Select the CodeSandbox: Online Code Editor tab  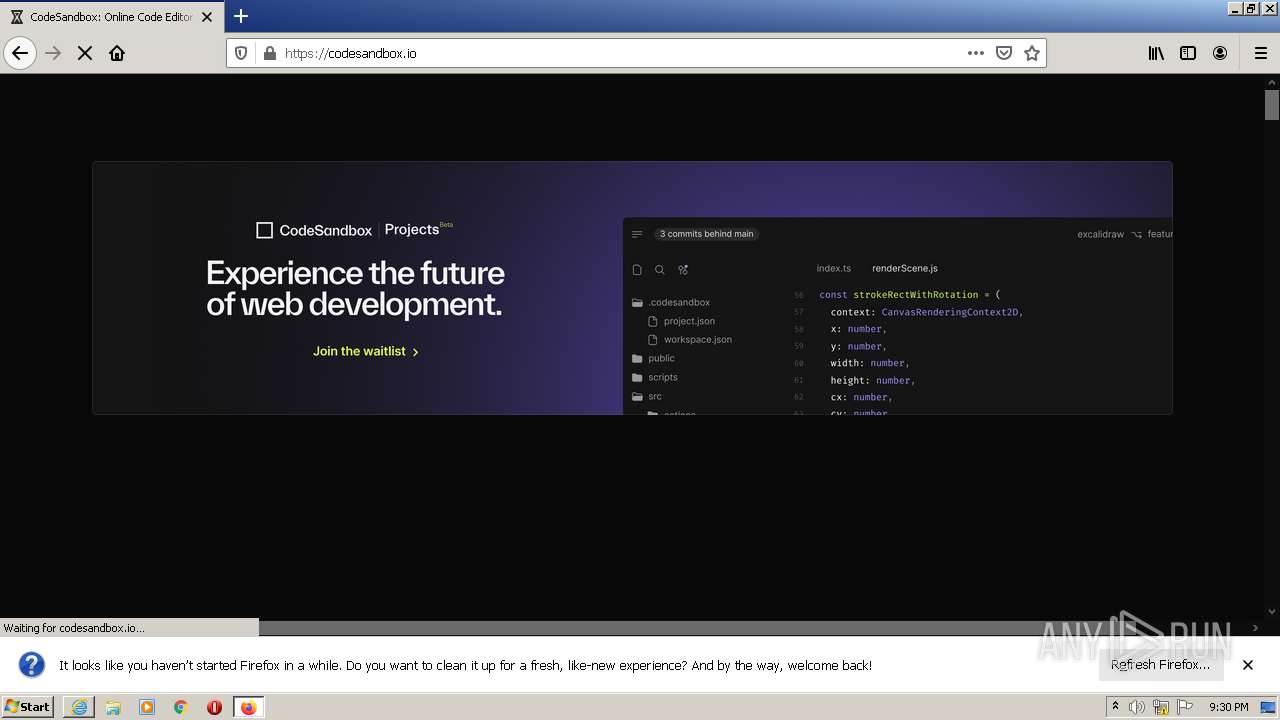tap(110, 17)
